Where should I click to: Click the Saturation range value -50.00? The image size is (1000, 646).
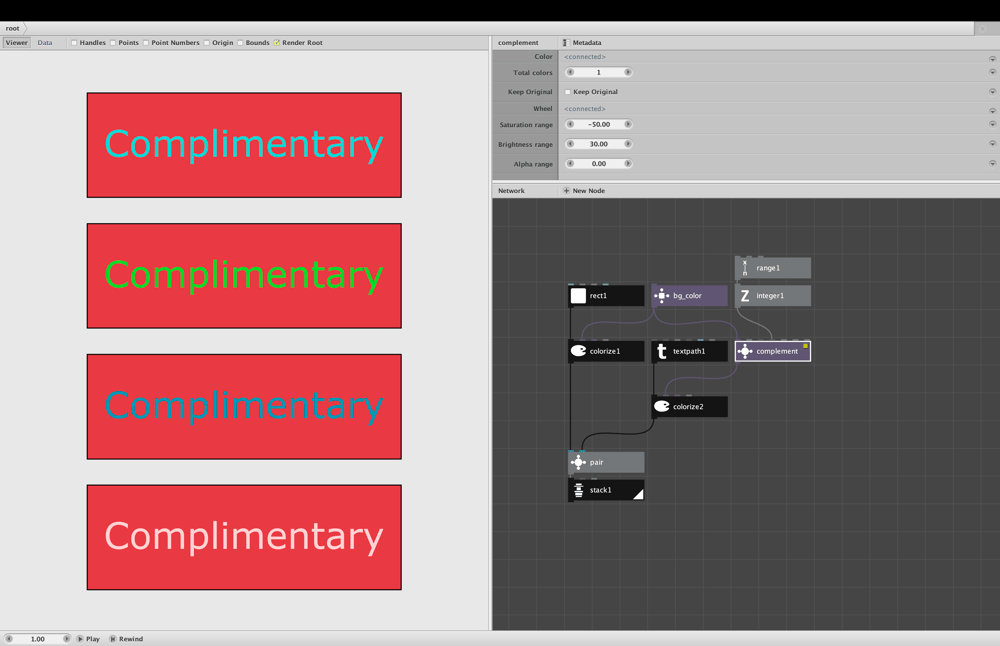tap(599, 124)
